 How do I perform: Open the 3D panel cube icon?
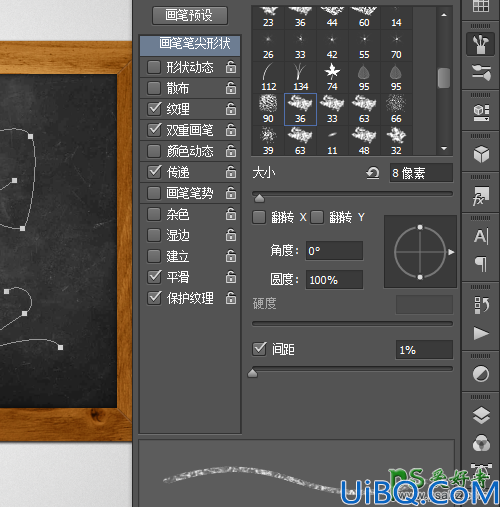481,154
